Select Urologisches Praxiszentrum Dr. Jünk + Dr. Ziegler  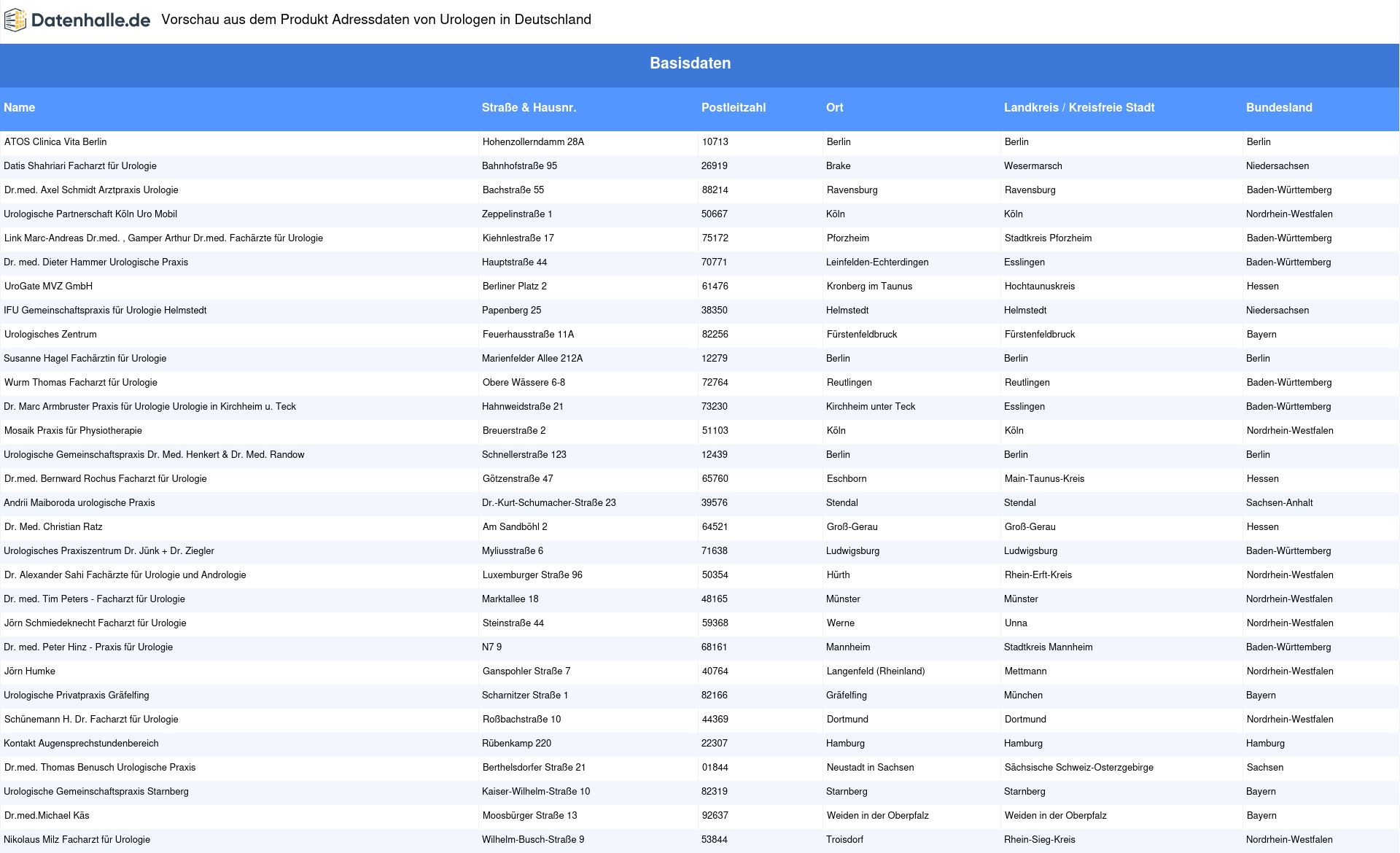tap(109, 550)
